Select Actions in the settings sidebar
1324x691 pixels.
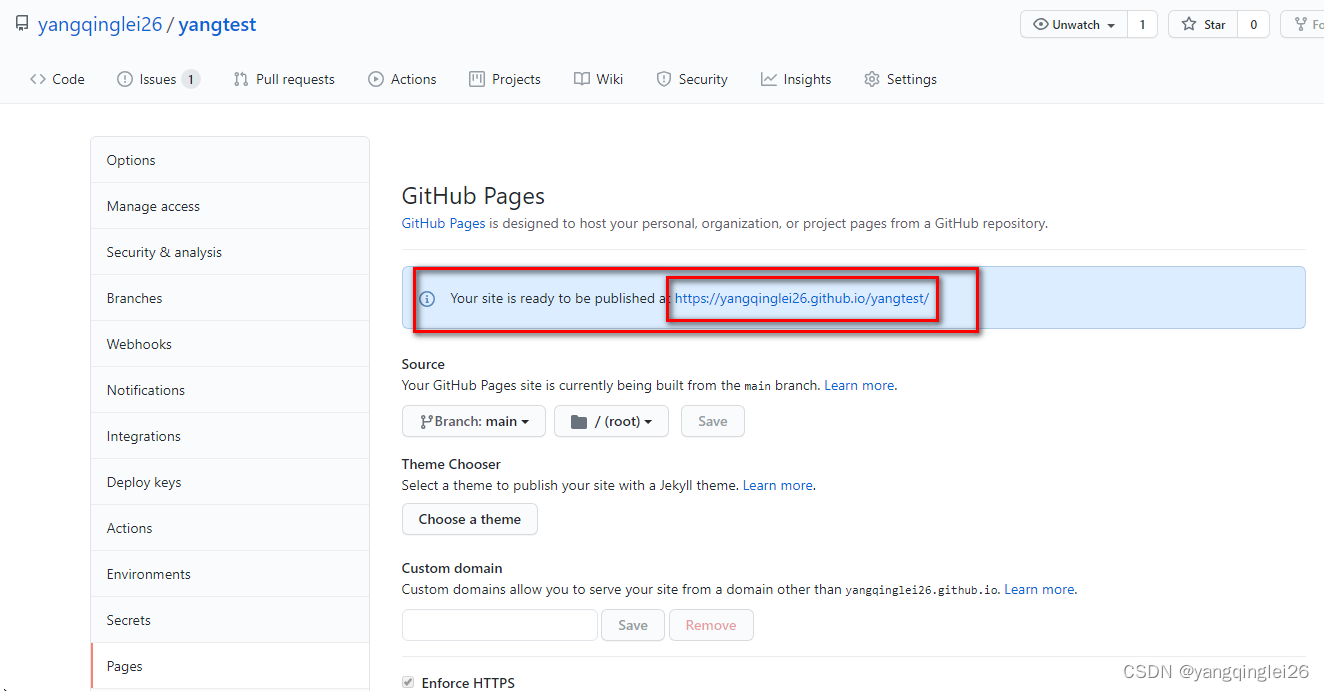[230, 528]
